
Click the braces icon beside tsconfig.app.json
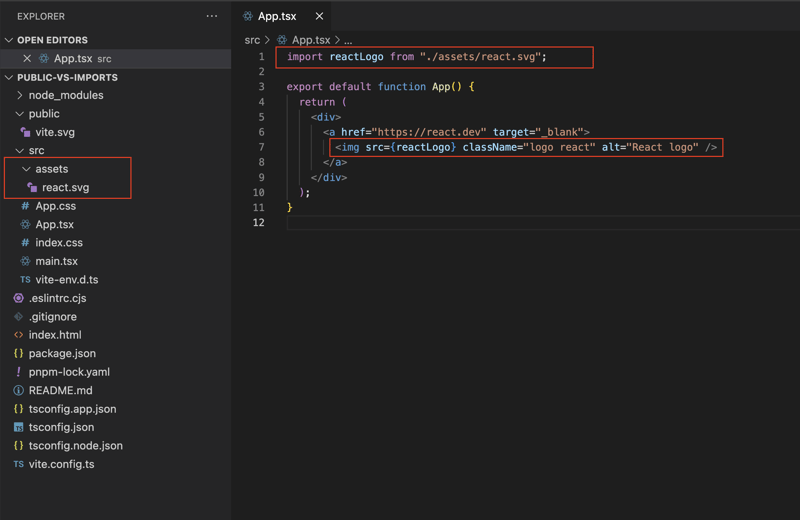[18, 409]
